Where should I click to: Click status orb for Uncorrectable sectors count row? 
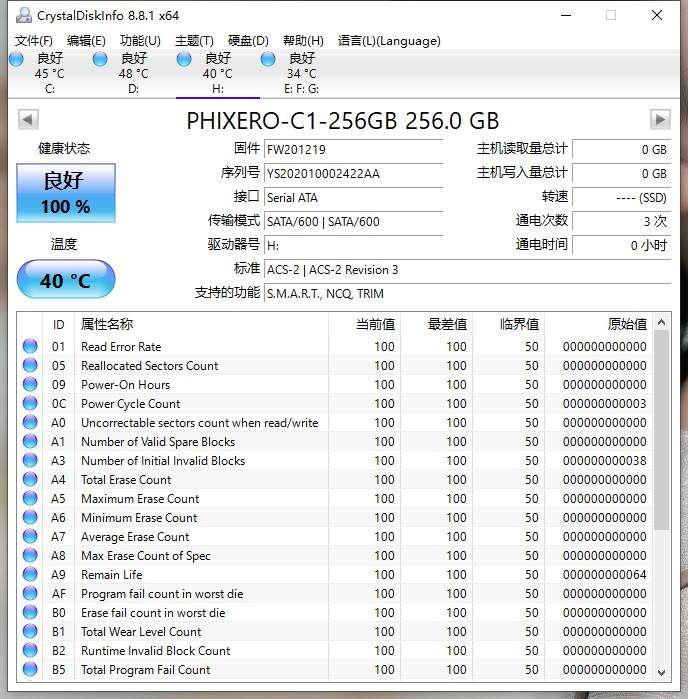click(x=30, y=423)
